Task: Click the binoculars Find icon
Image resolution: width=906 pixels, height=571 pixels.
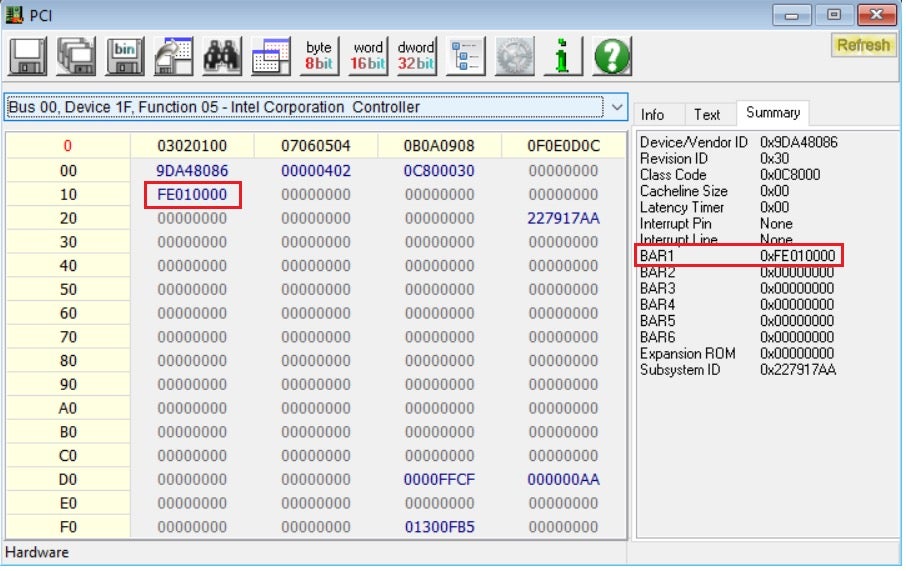Action: click(x=222, y=56)
